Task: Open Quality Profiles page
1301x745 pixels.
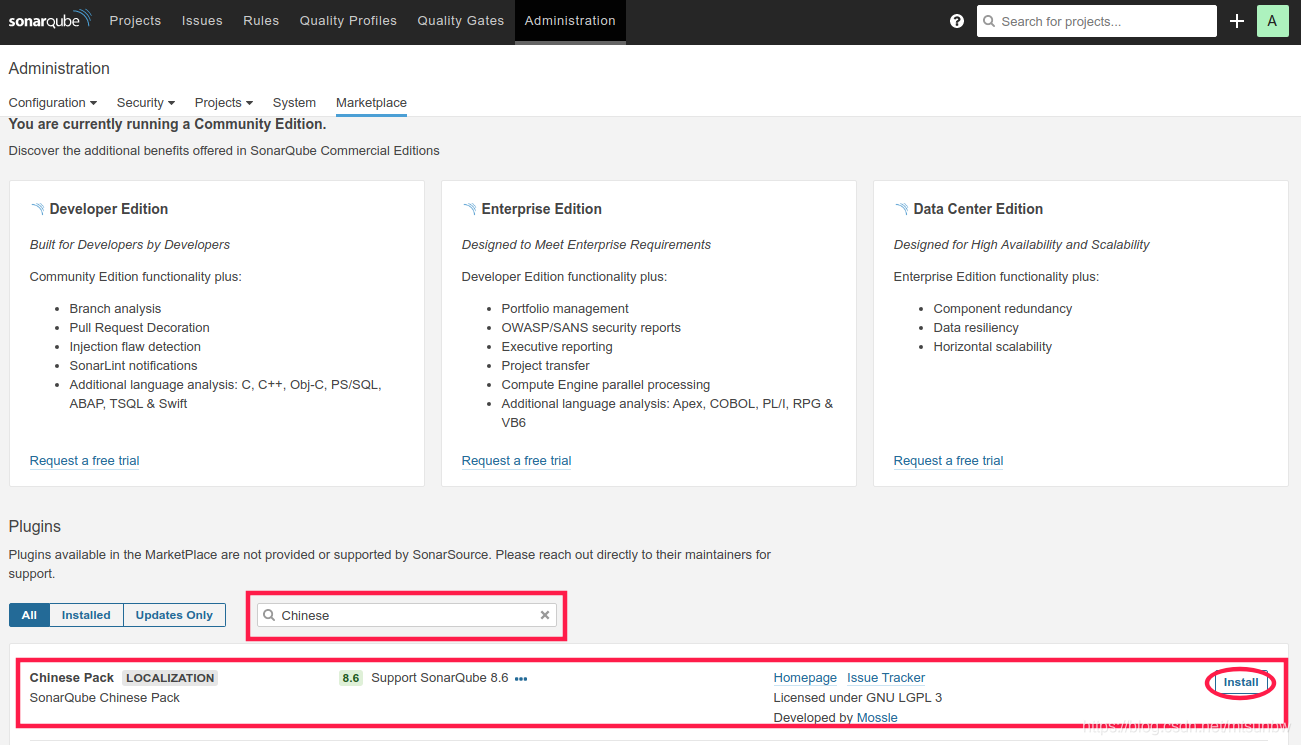Action: 348,21
